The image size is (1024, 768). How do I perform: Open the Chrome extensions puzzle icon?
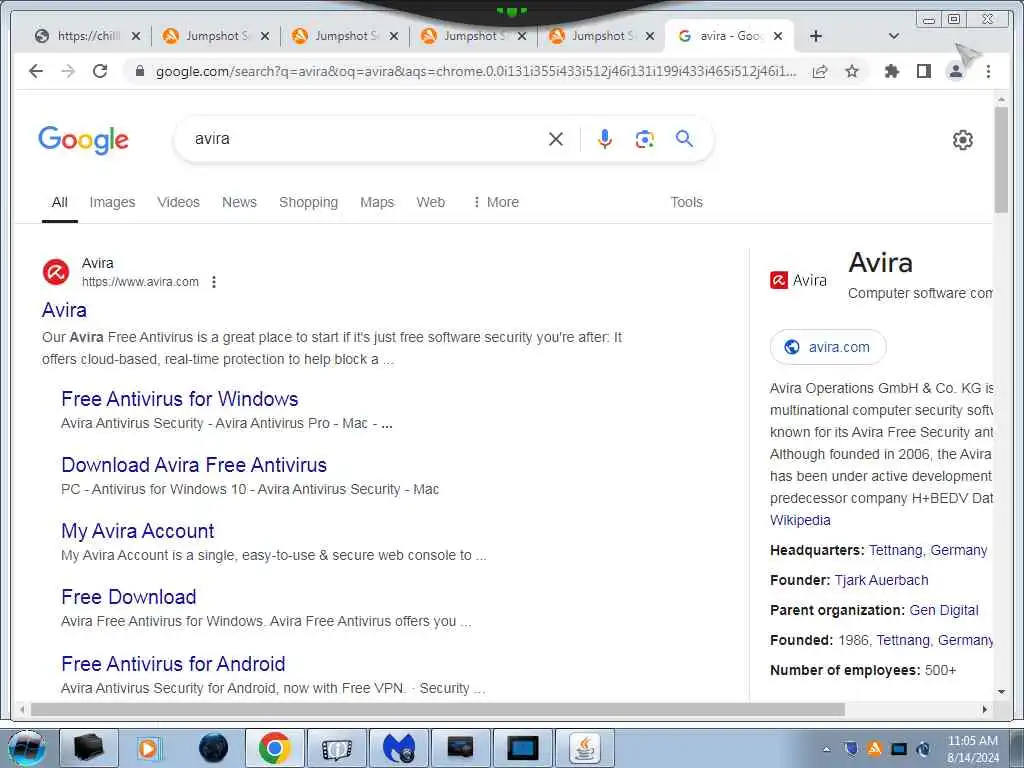click(x=891, y=71)
